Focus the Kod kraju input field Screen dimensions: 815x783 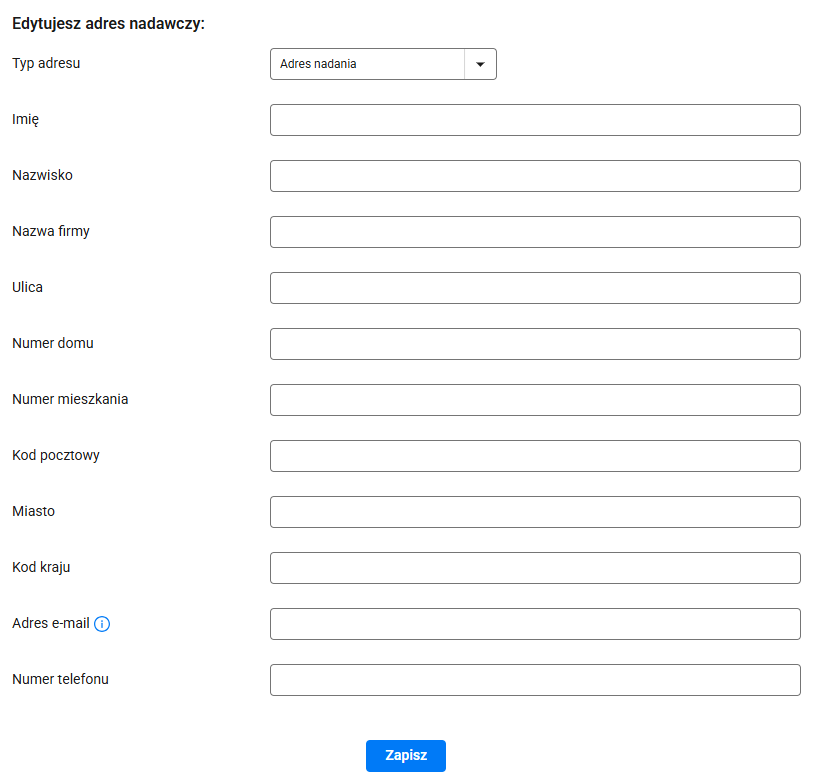[x=535, y=568]
